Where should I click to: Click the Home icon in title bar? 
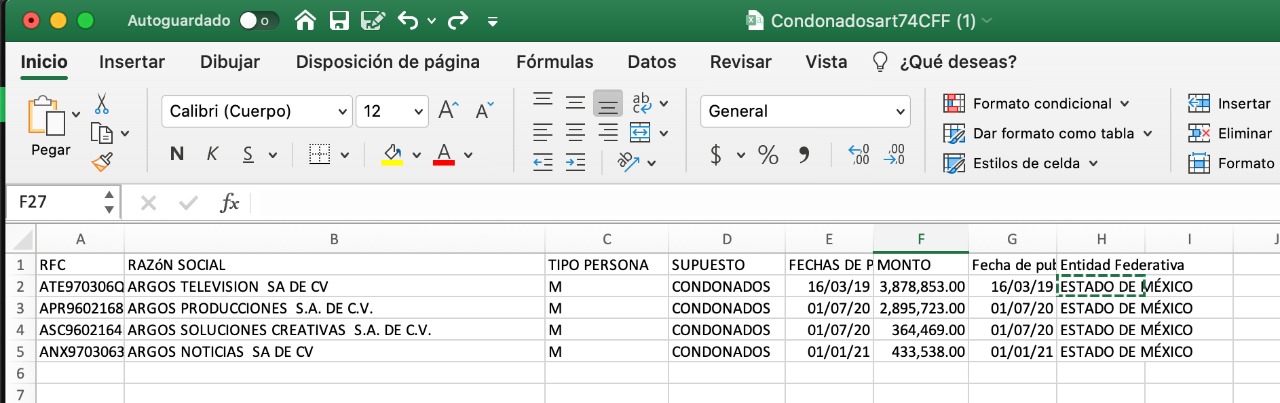click(306, 20)
